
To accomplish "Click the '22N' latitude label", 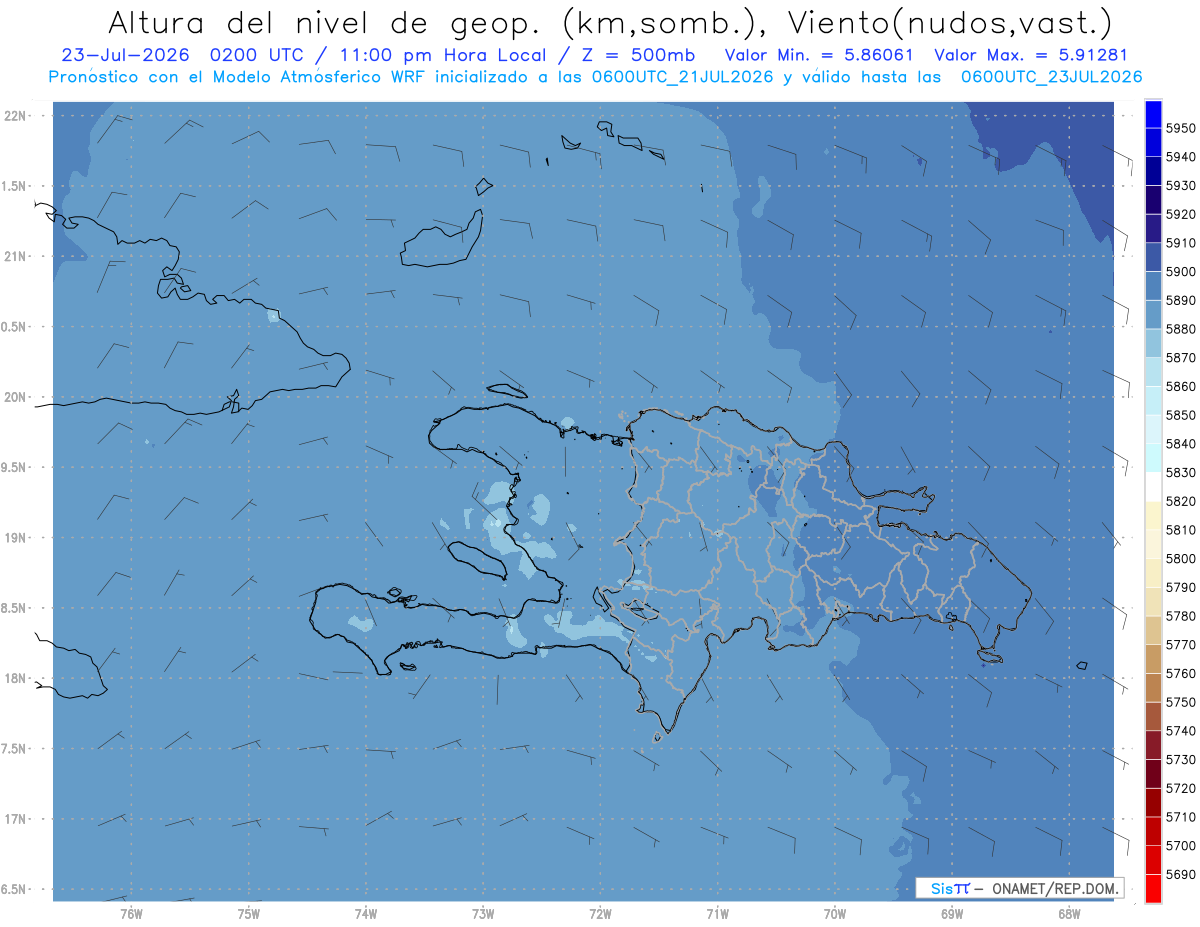I will point(15,115).
